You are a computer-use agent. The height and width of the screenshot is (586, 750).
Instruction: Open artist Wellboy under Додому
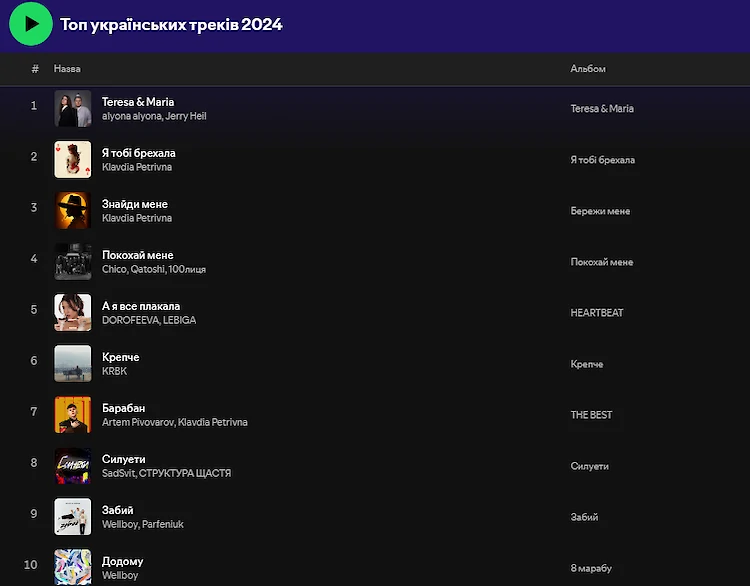click(120, 575)
